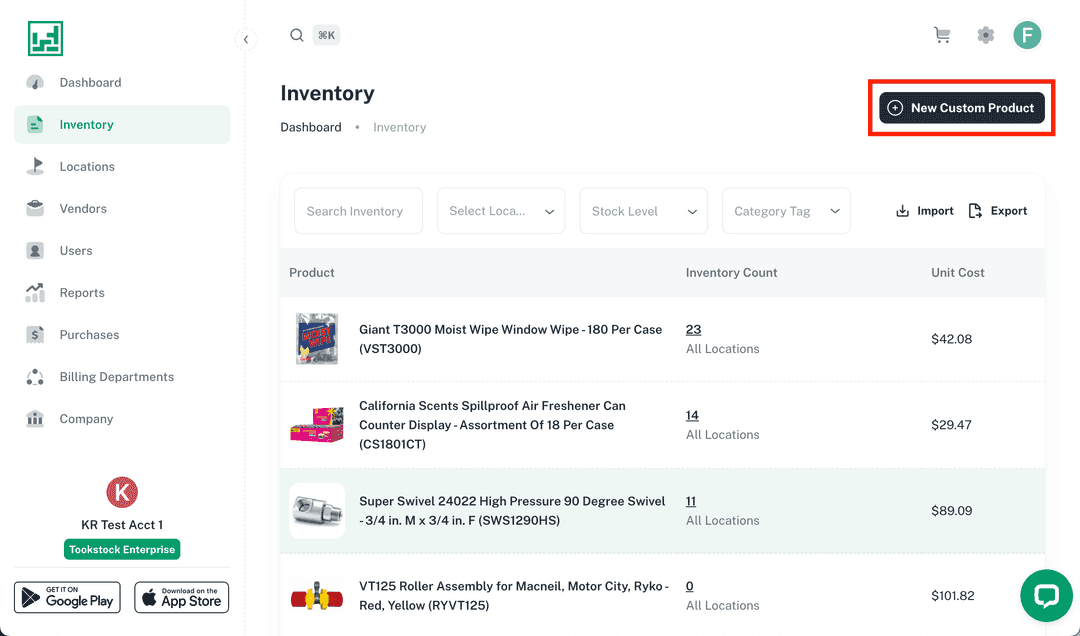Open the Reports section
The width and height of the screenshot is (1080, 636).
[x=82, y=293]
